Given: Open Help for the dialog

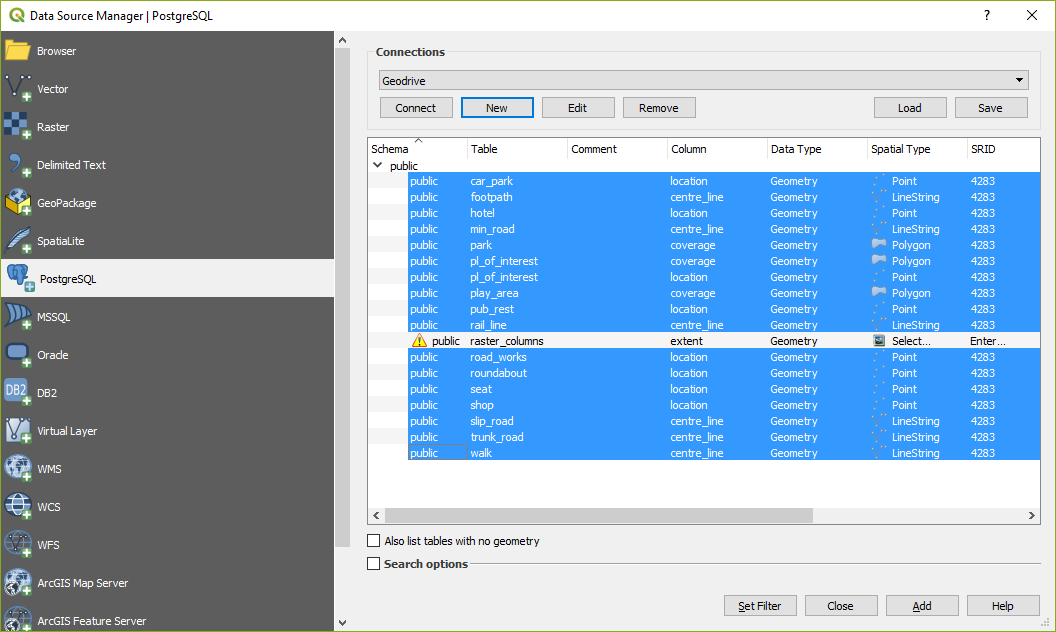Looking at the screenshot, I should point(1003,606).
